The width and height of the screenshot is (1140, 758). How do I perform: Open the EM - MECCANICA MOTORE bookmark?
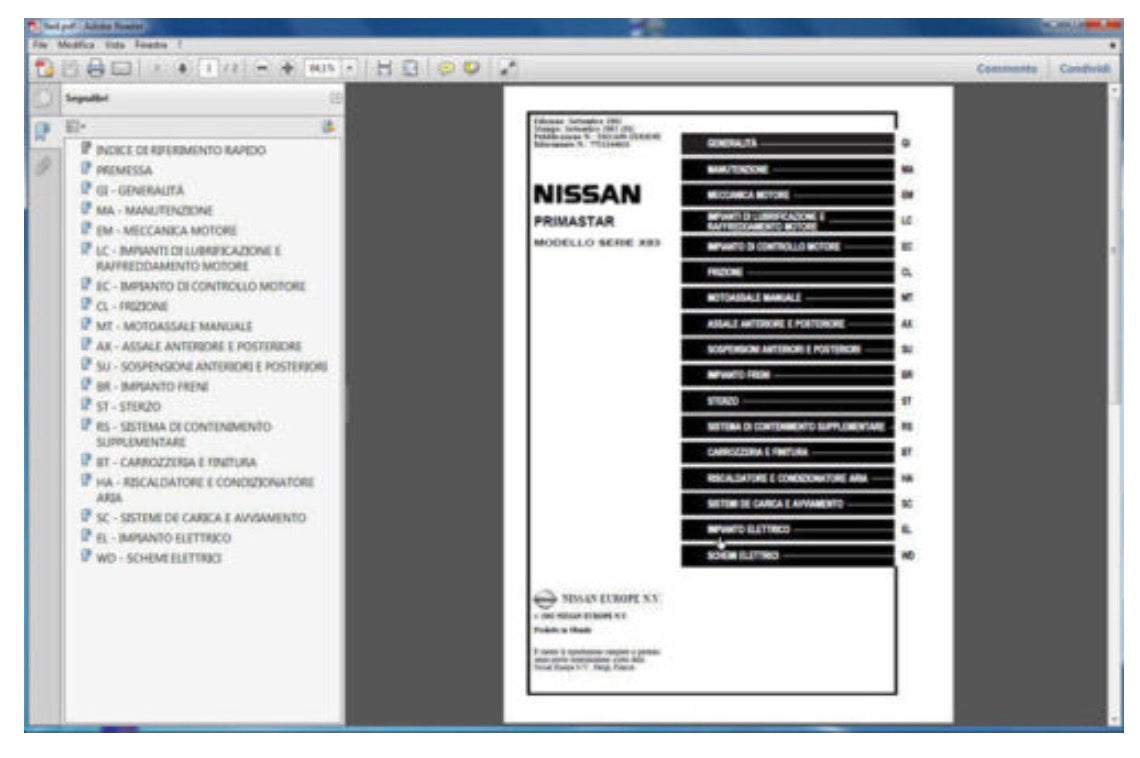[166, 230]
